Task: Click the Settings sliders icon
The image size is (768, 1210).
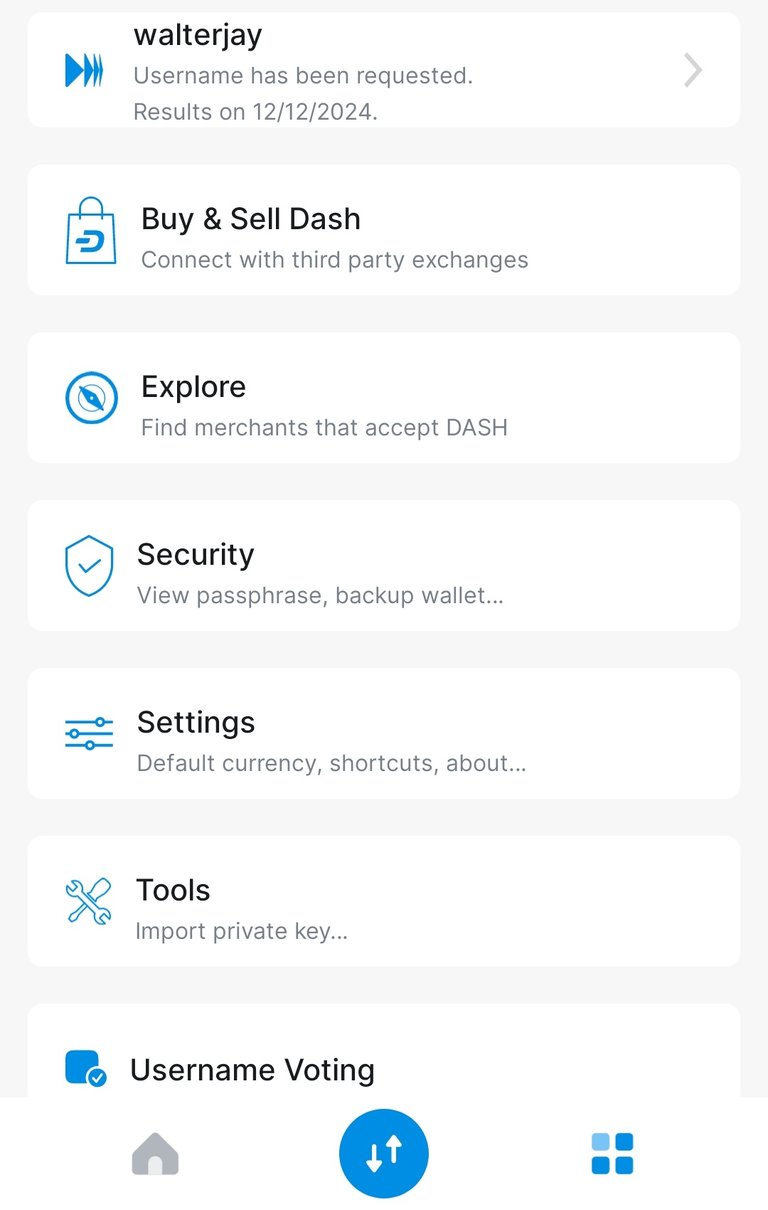Action: pos(89,734)
